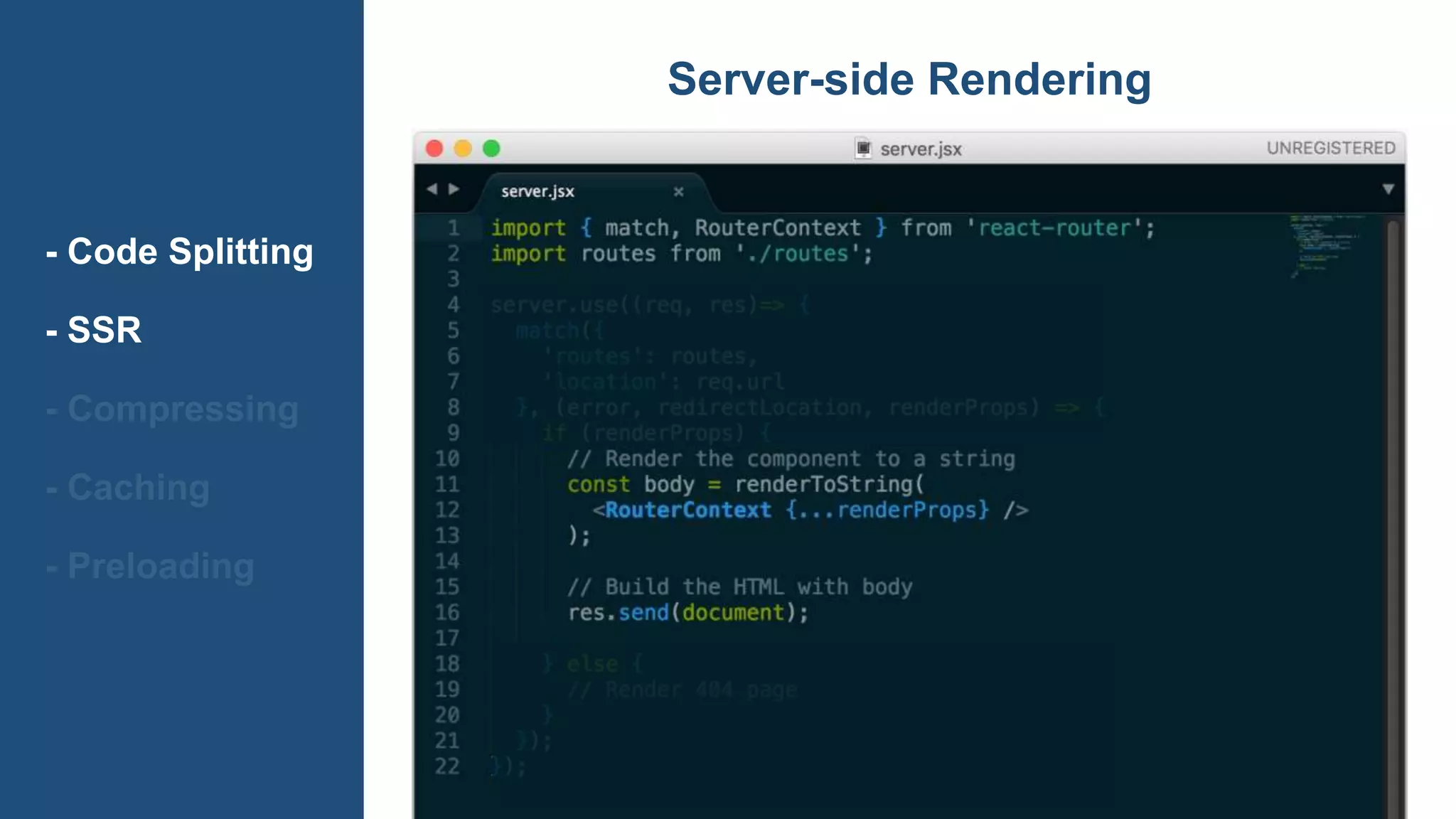The height and width of the screenshot is (819, 1456).
Task: Click line number 1 in the gutter
Action: pyautogui.click(x=453, y=228)
